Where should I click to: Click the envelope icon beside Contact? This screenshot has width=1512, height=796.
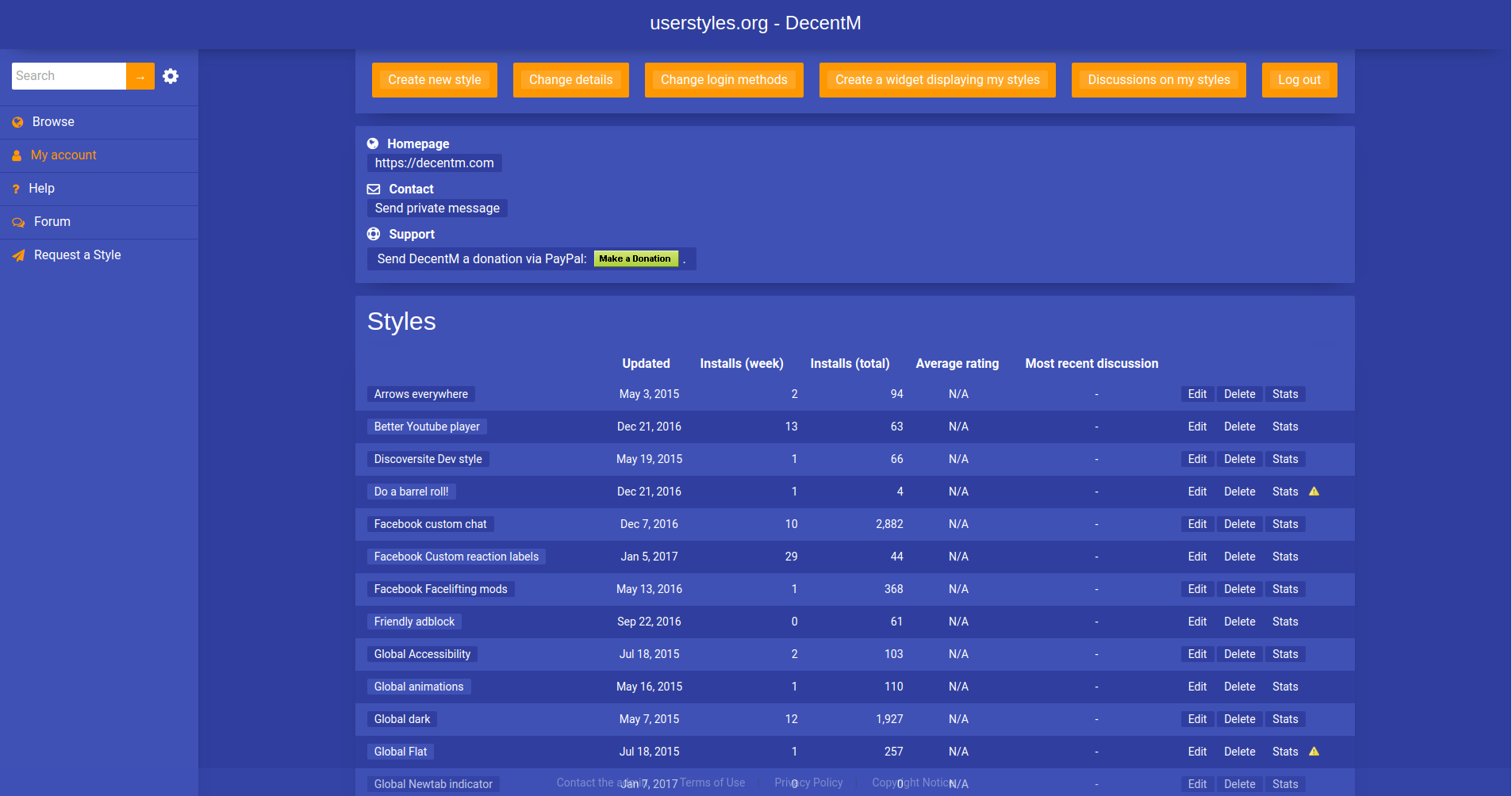pyautogui.click(x=374, y=189)
